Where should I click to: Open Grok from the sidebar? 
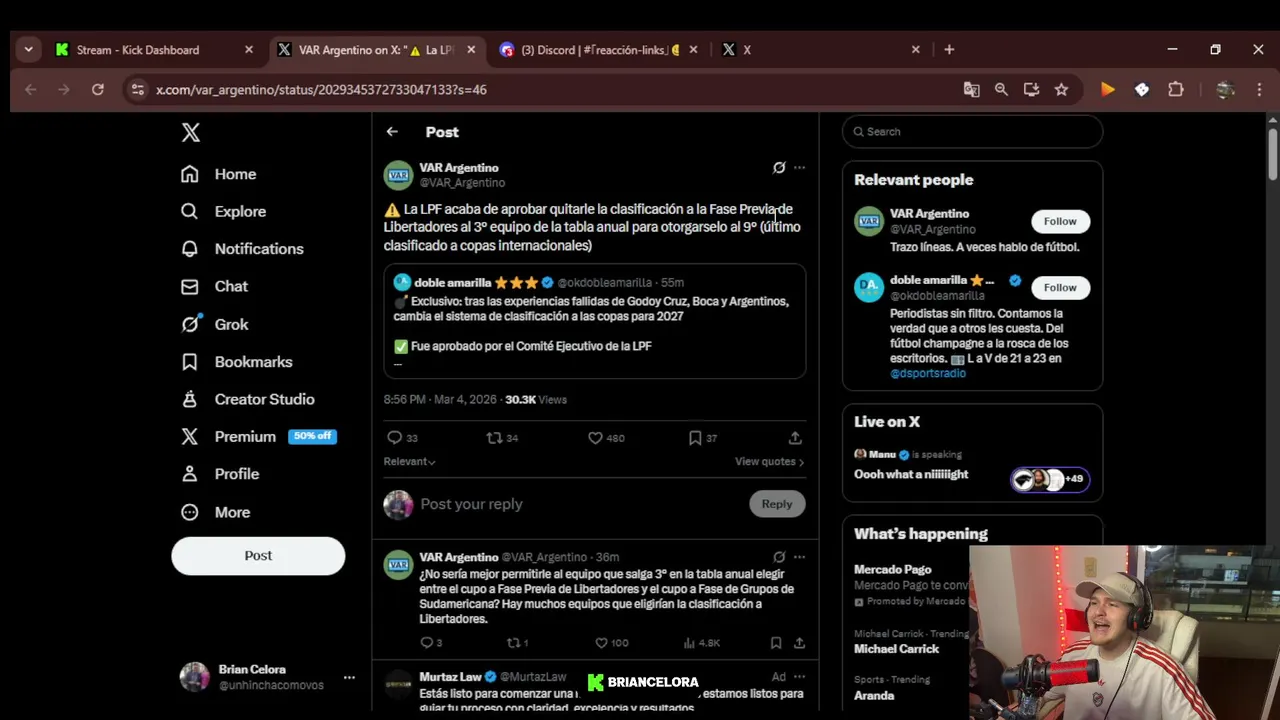click(x=214, y=324)
